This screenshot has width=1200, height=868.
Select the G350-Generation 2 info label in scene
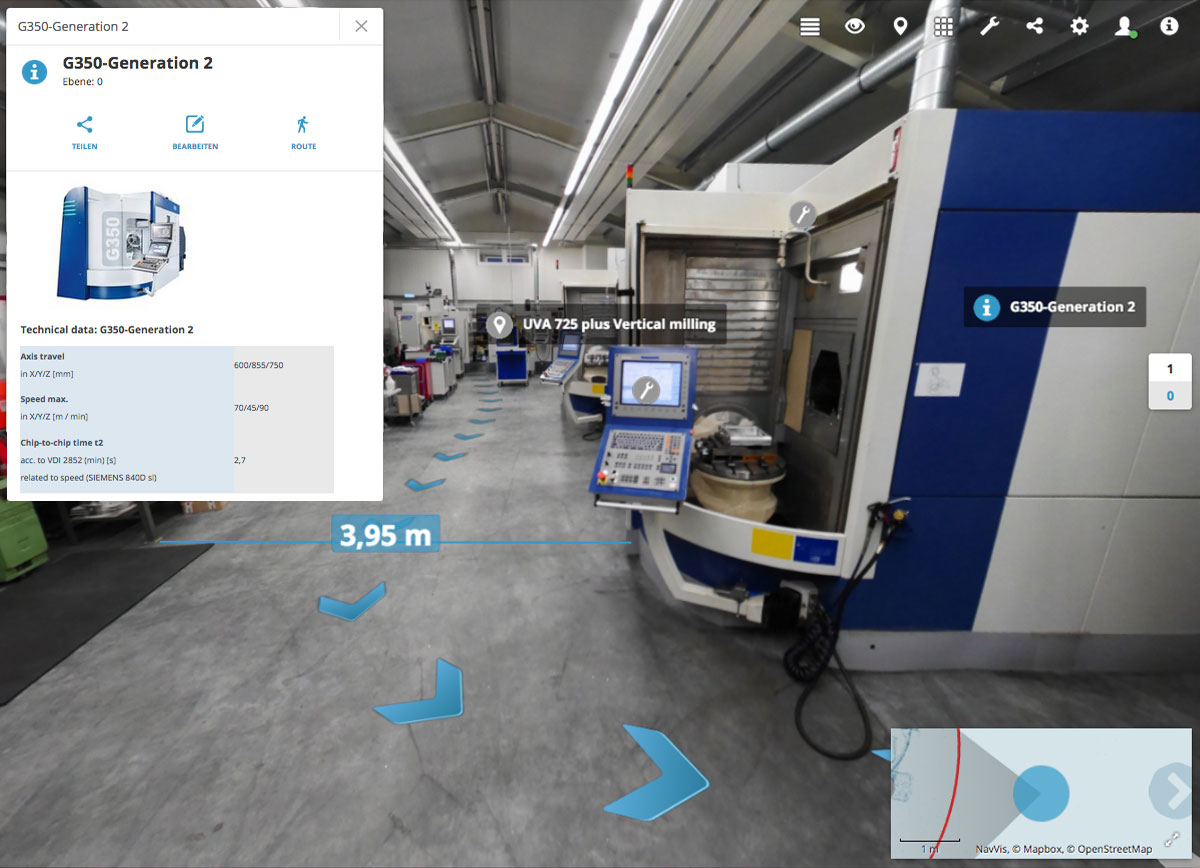[1055, 307]
